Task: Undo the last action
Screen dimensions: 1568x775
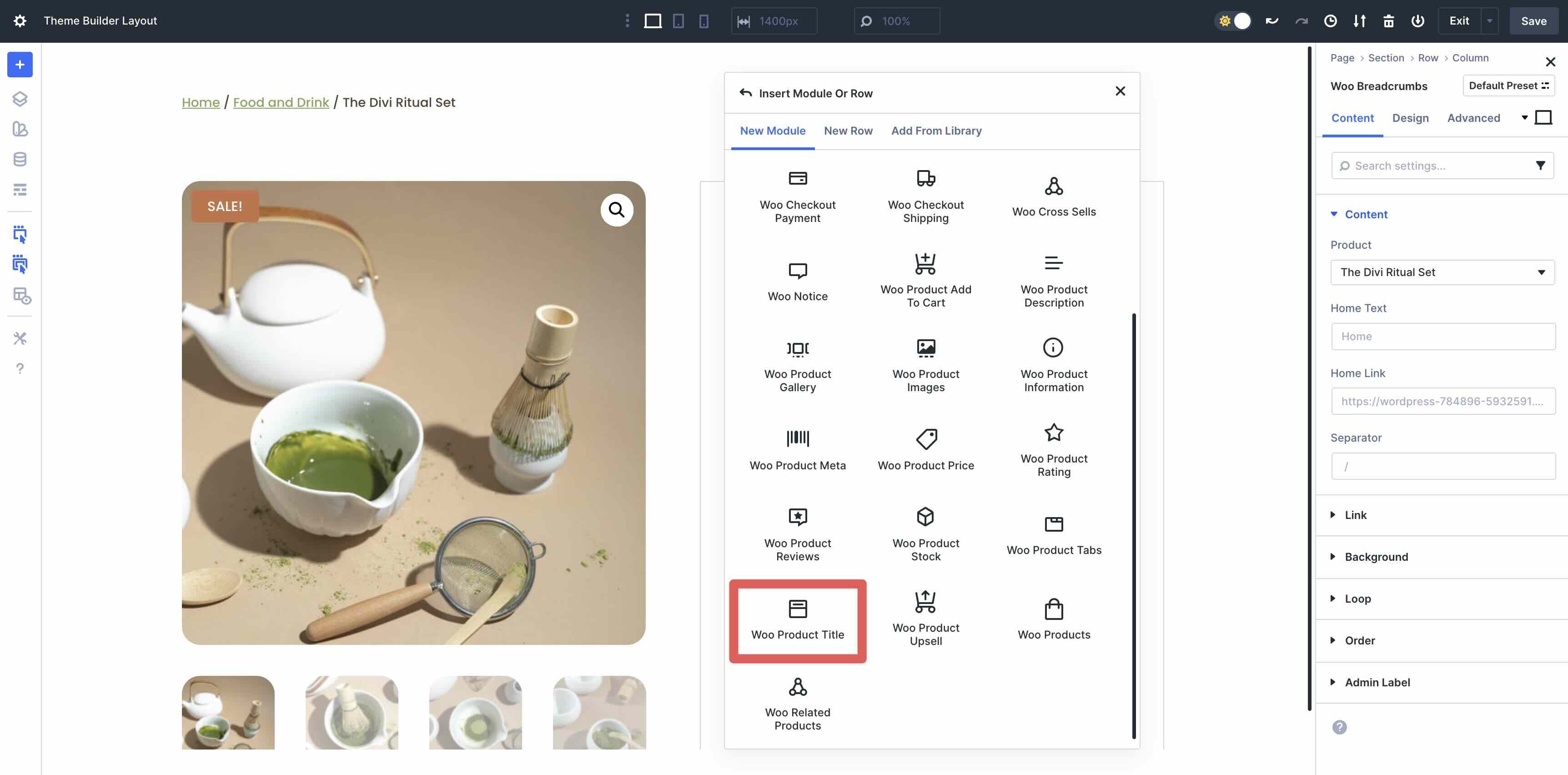Action: pyautogui.click(x=1271, y=21)
